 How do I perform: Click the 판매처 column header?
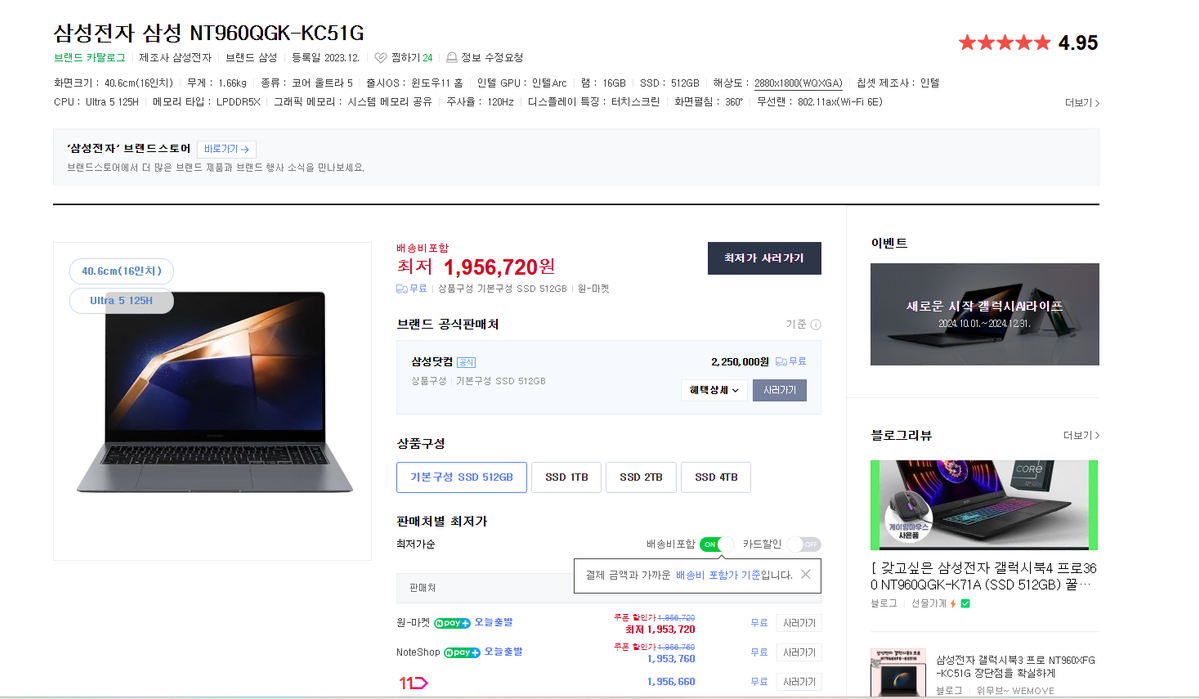coord(422,588)
